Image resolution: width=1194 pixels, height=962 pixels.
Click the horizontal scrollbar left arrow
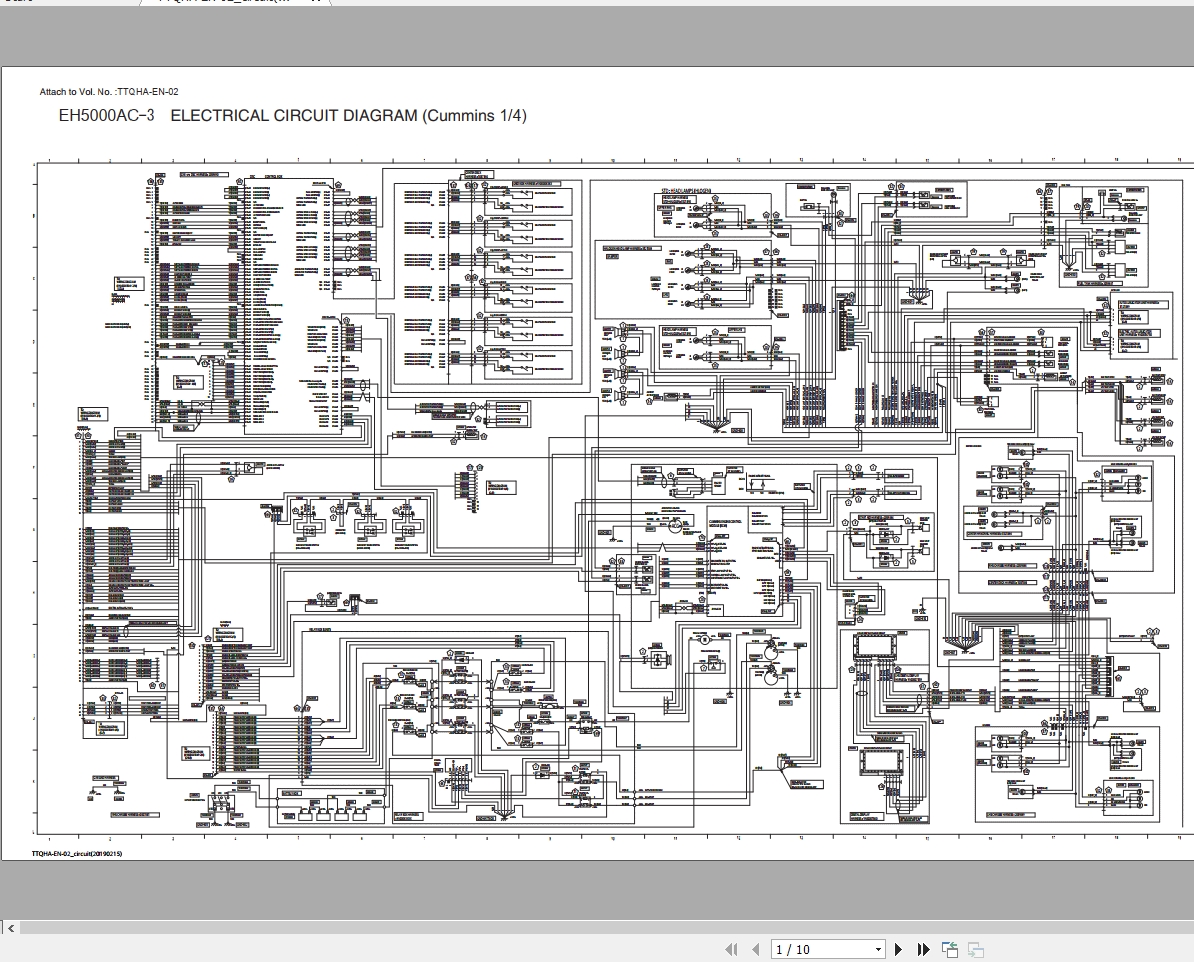[11, 928]
